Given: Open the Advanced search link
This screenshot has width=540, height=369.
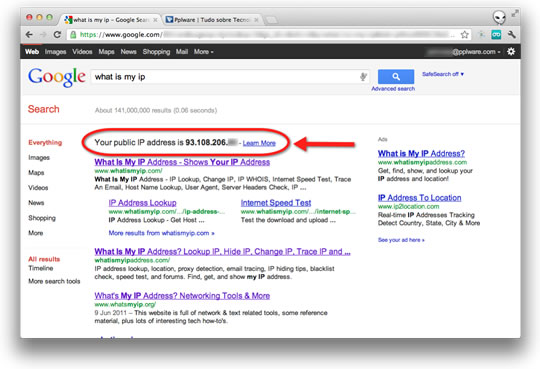Looking at the screenshot, I should 393,89.
